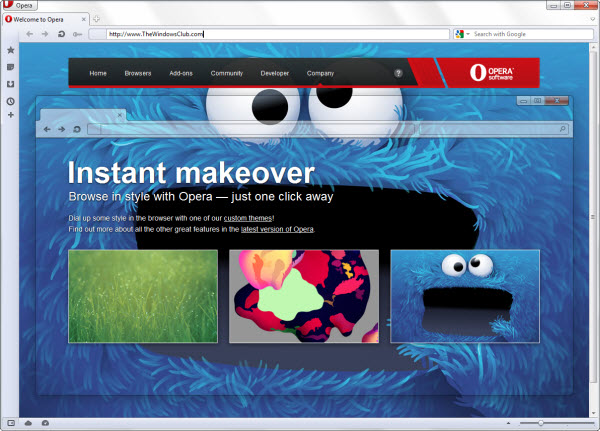This screenshot has width=600, height=431.
Task: Reload the page using toolbar reload icon
Action: (61, 34)
